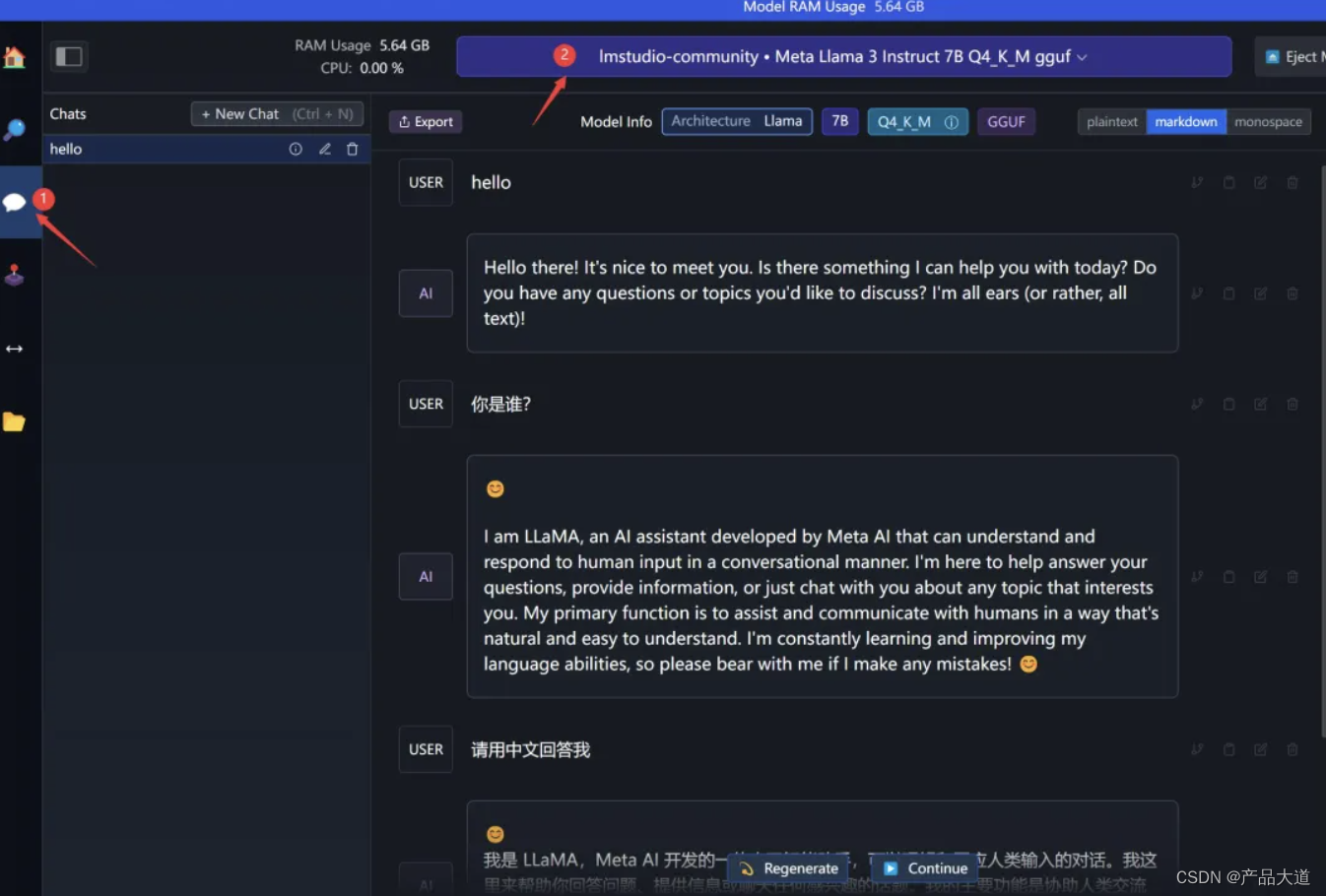Screen dimensions: 1326x896
Task: Copy the '请用中文回答我' user message
Action: (x=1228, y=749)
